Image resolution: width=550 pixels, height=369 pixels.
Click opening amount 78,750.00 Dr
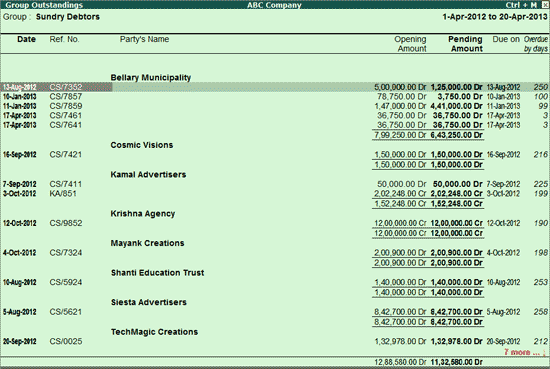pos(402,96)
